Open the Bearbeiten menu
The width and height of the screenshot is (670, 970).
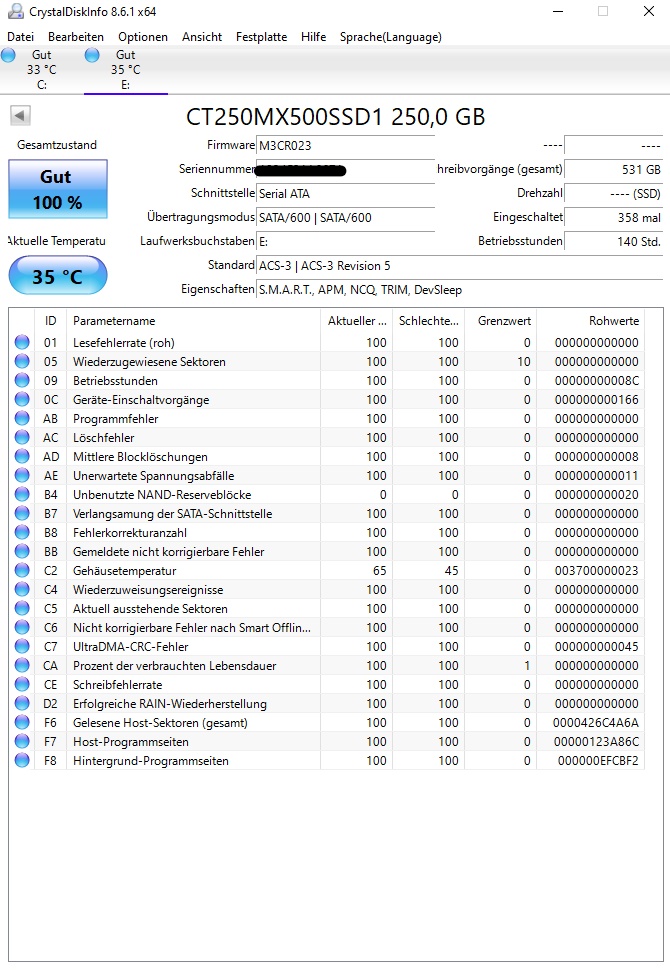(x=75, y=36)
